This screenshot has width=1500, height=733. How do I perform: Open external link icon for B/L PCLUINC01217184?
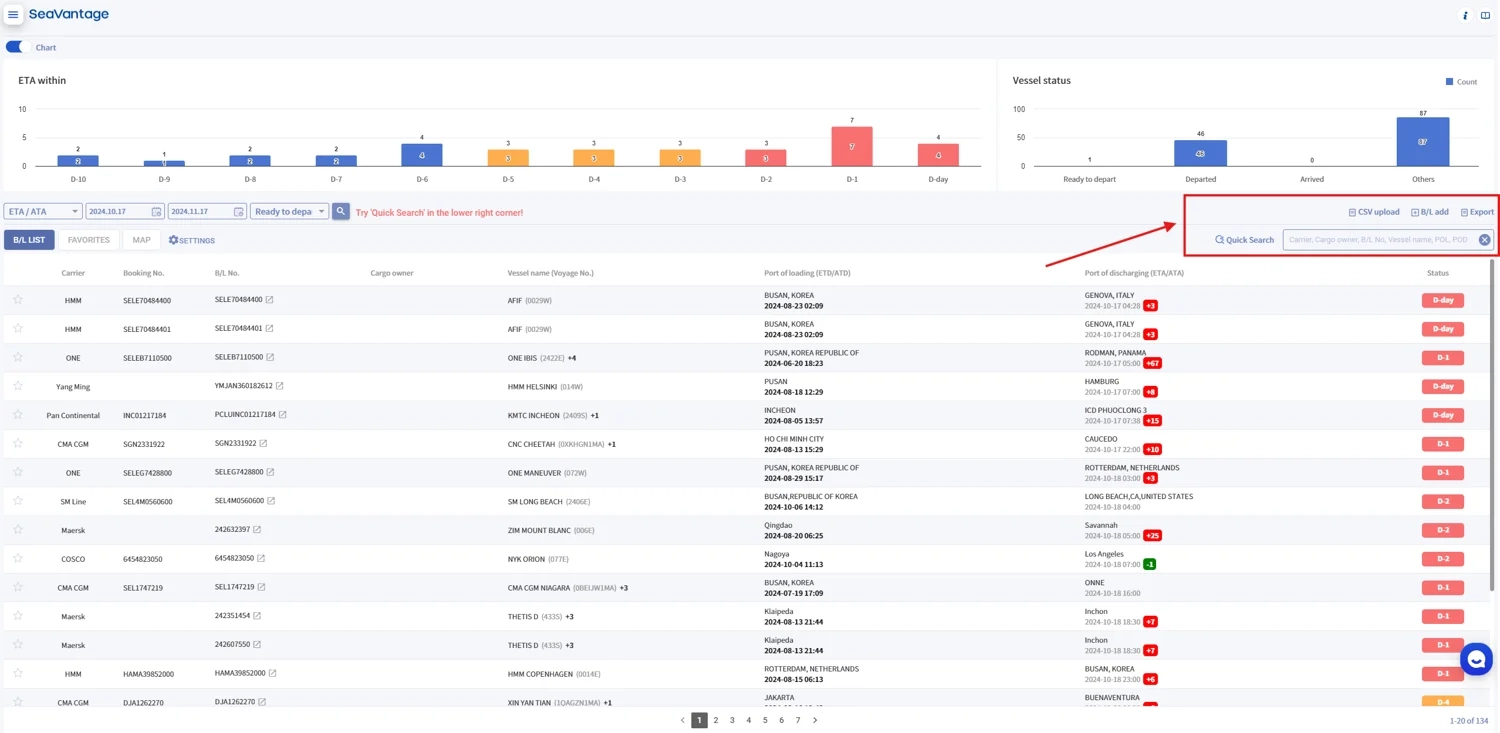point(283,414)
